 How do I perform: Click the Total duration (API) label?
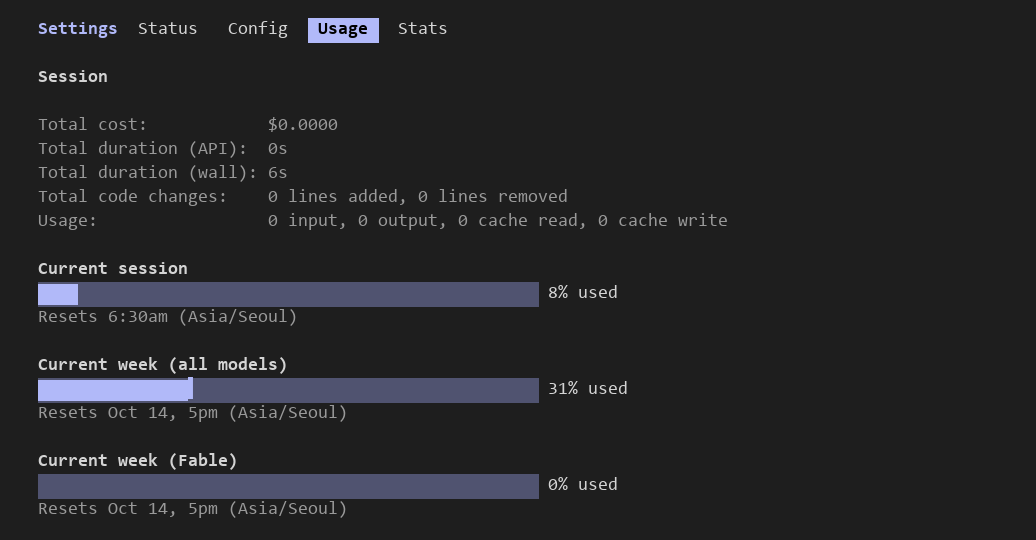pos(142,149)
